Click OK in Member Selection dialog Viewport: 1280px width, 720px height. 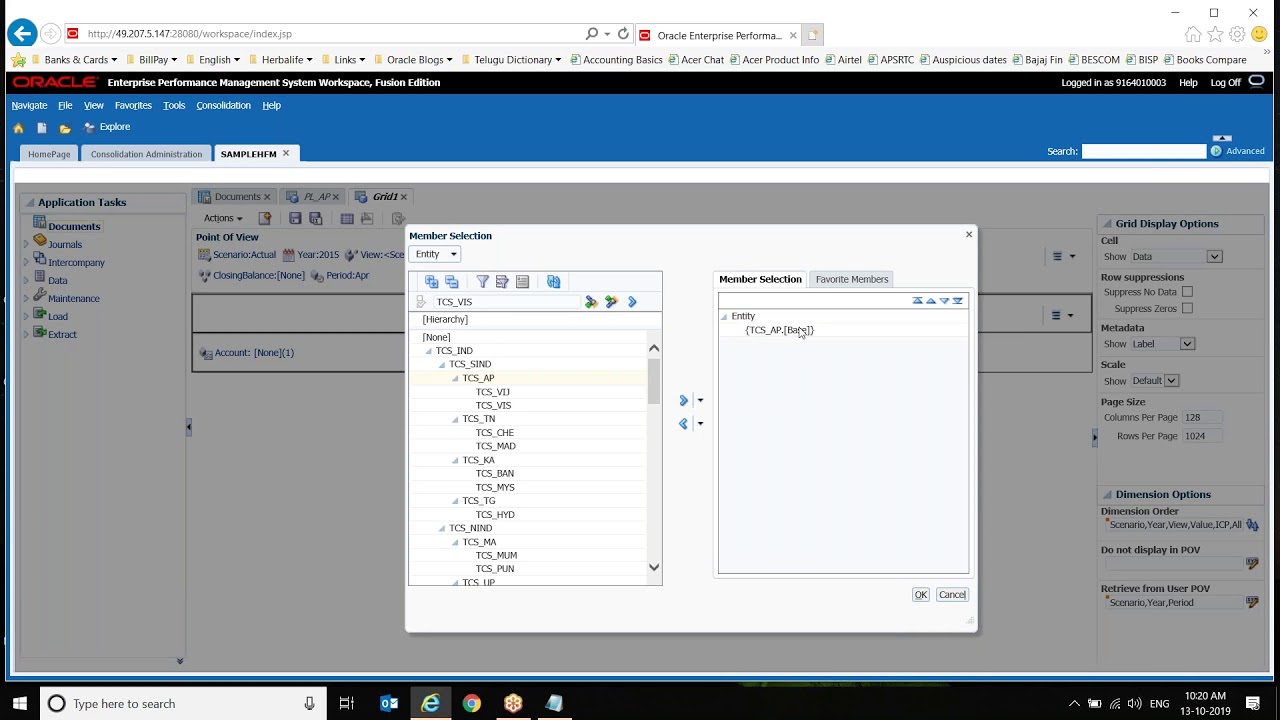tap(921, 595)
